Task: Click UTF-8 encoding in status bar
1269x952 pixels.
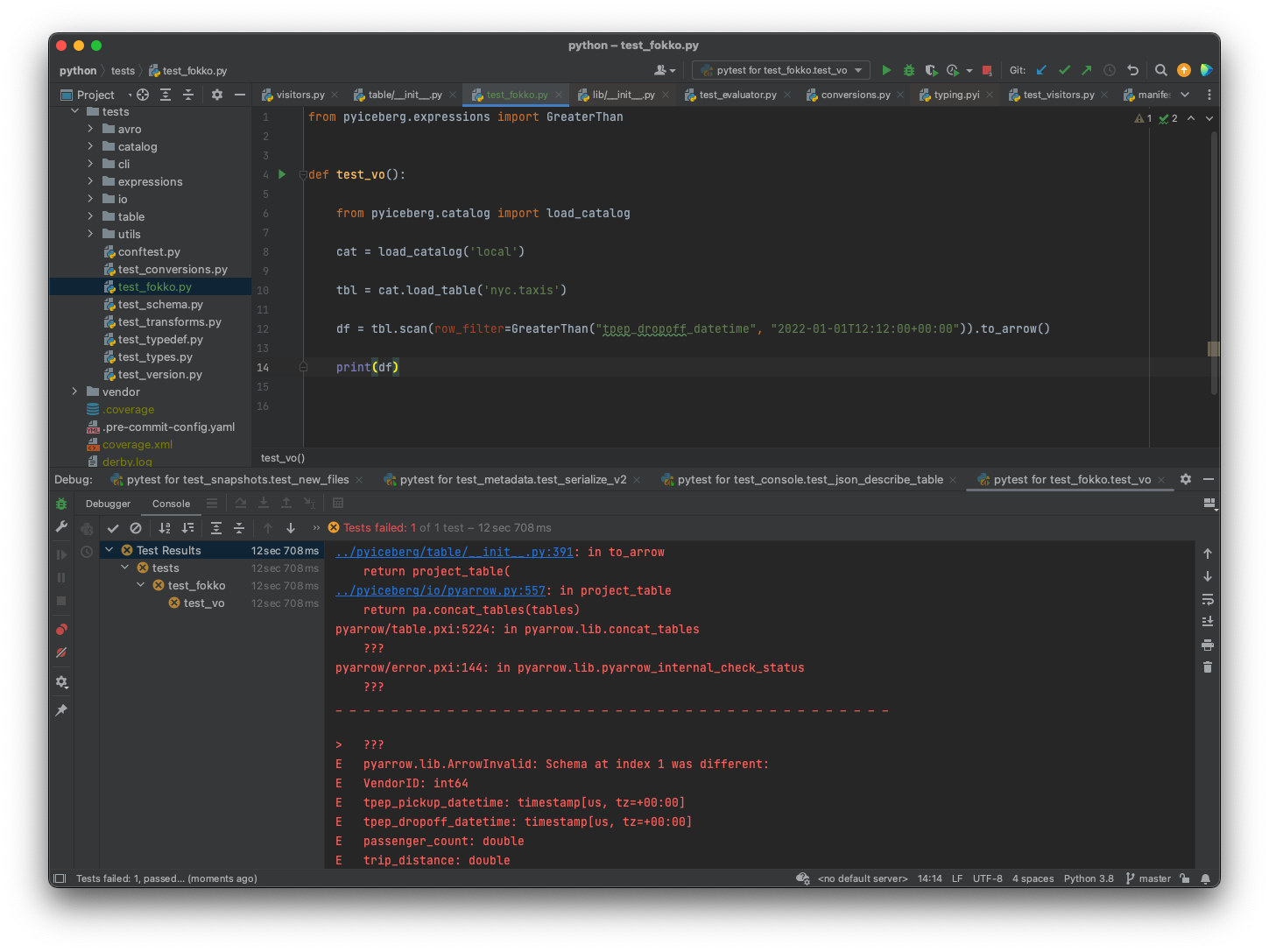Action: [x=988, y=878]
